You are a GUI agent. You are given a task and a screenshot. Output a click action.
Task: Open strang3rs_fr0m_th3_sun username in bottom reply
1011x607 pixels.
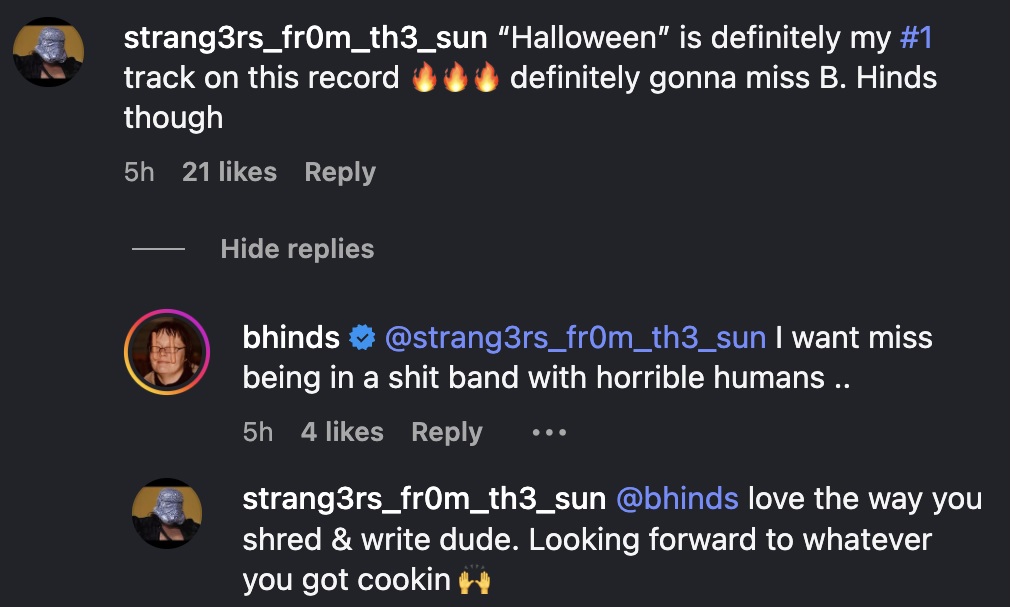point(424,499)
